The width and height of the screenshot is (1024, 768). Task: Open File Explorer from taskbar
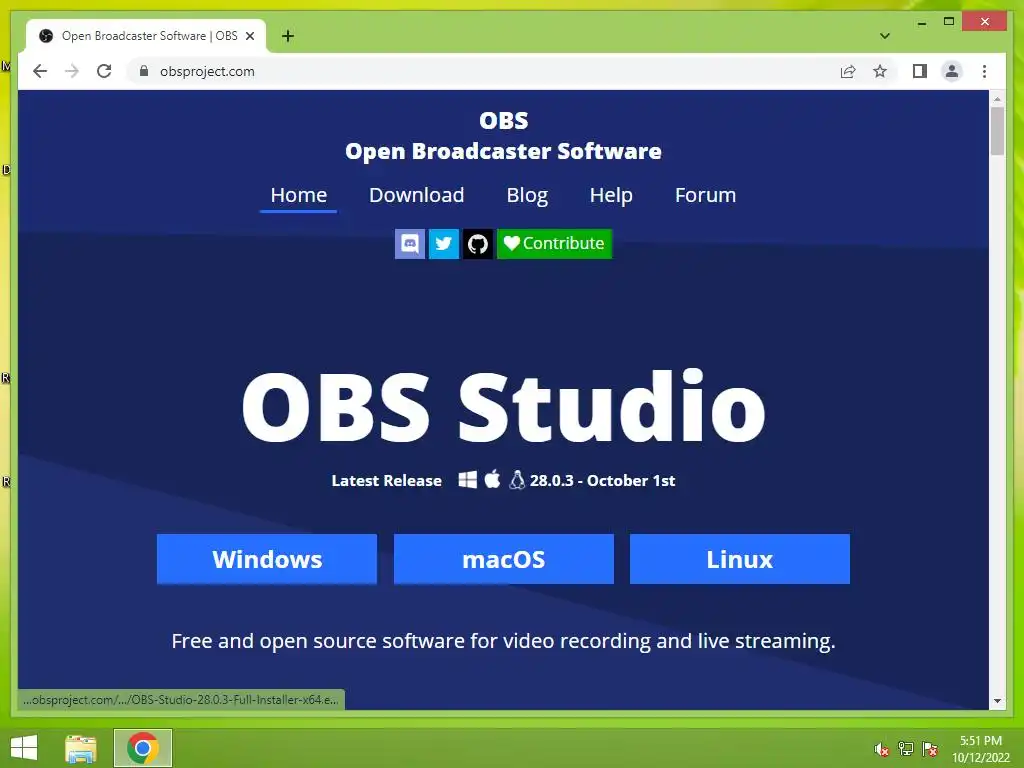[81, 748]
